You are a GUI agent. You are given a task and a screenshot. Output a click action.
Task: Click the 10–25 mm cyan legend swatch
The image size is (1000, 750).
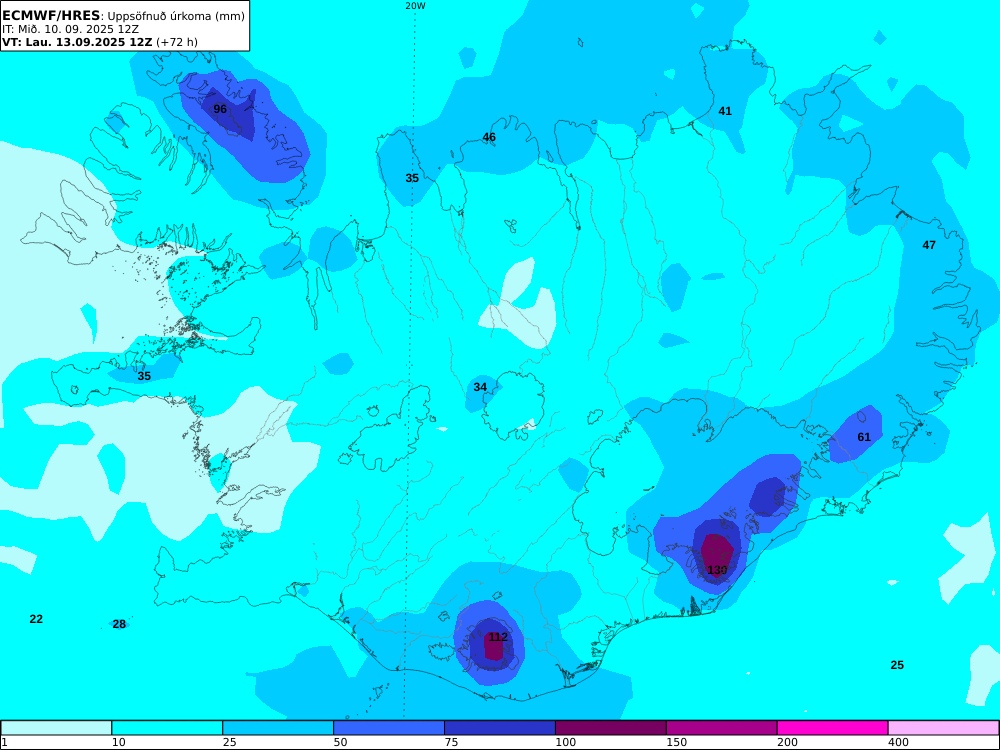[x=167, y=728]
